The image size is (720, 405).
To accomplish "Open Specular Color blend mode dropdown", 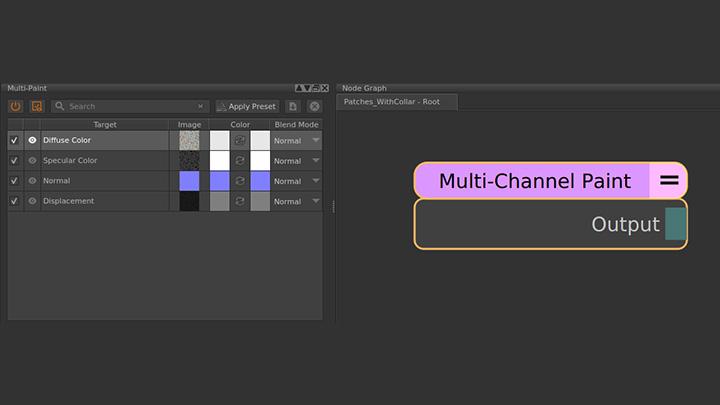I will (x=296, y=161).
